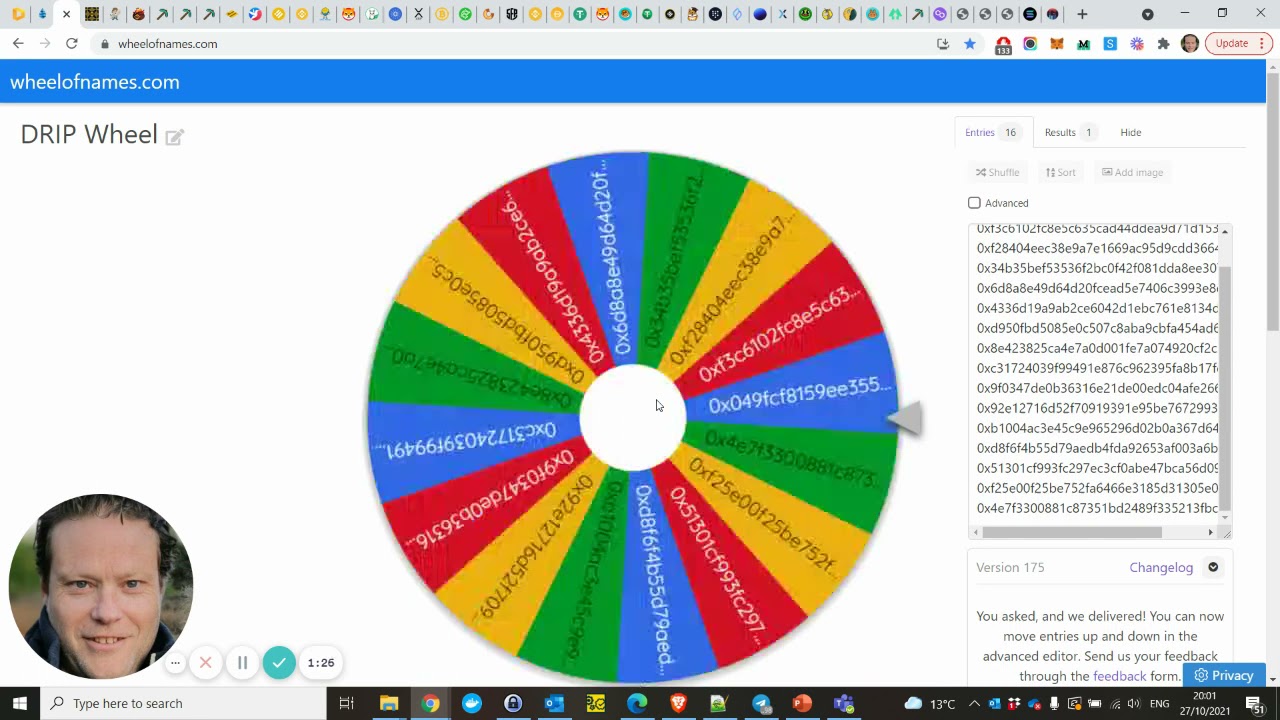Click the entries horizontal scrollbar right arrow

(x=1210, y=532)
